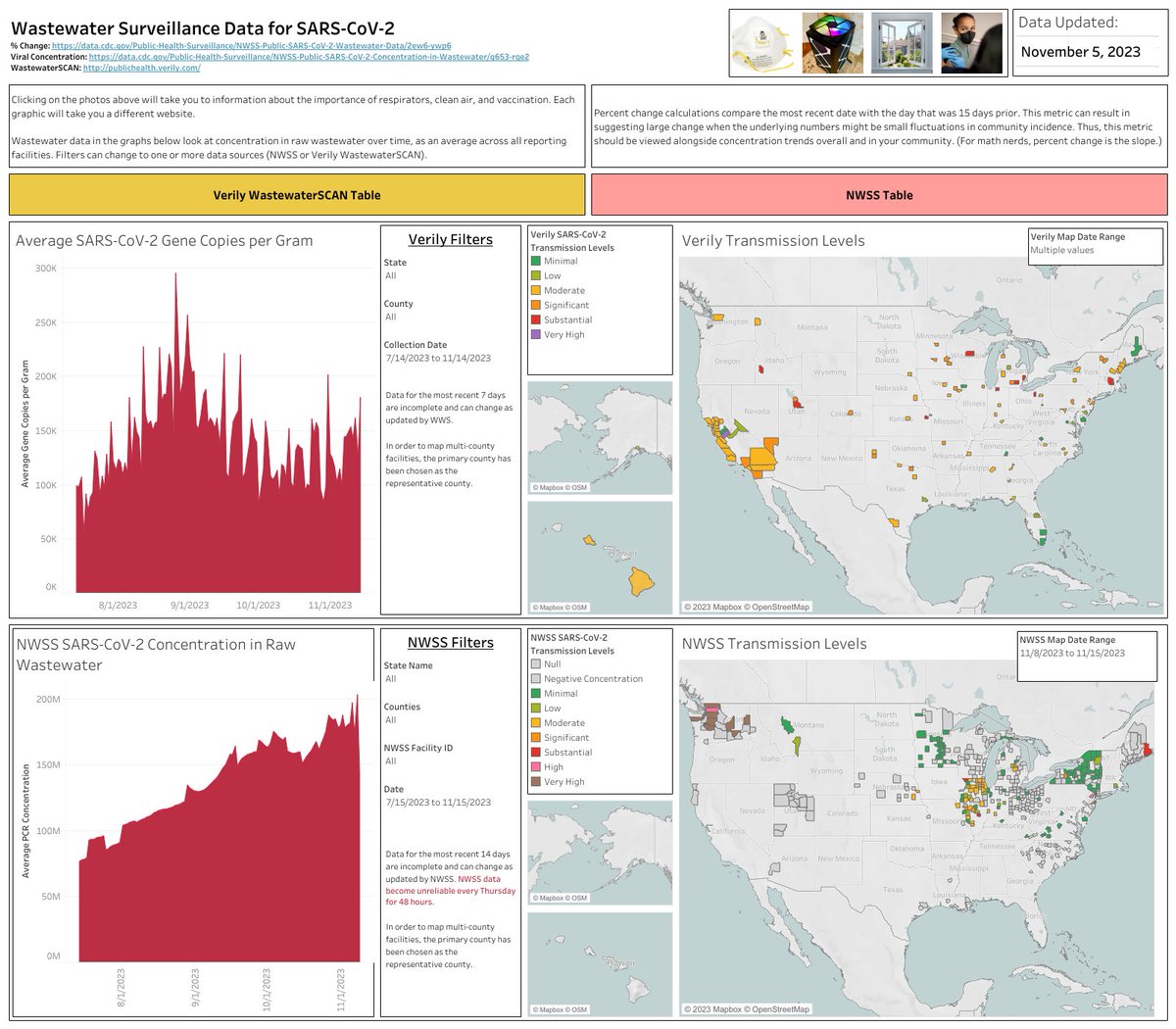Select NWSS legend Substantial swatch
This screenshot has width=1176, height=1029.
[536, 752]
